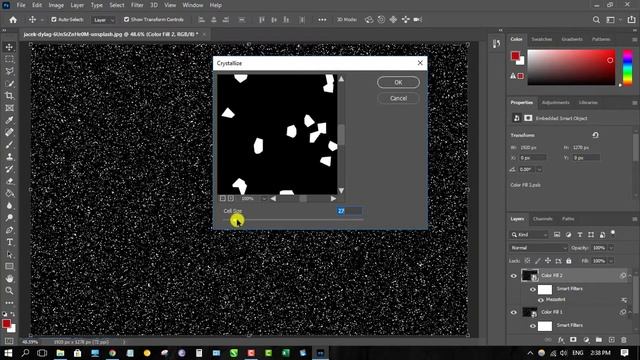Select the Zoom tool in toolbox

[x=9, y=291]
